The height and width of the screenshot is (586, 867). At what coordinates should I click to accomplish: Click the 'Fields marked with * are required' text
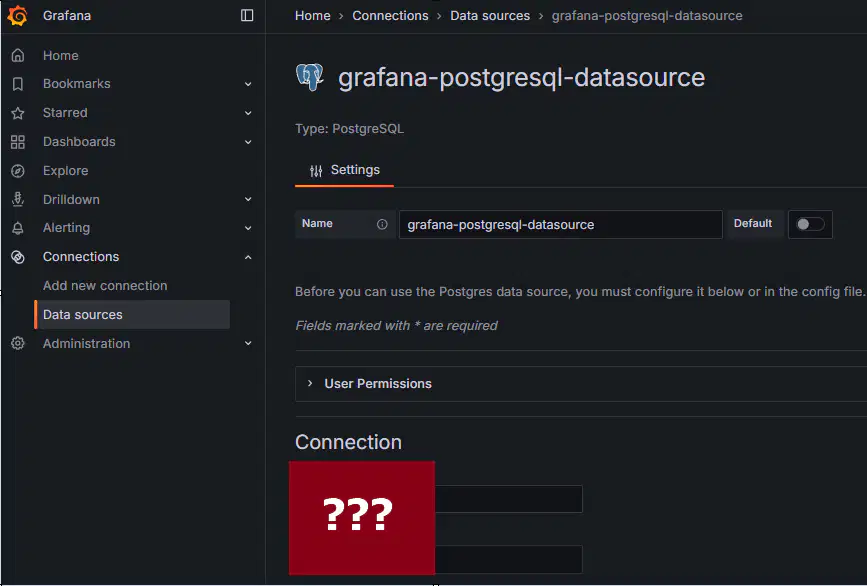pos(396,326)
